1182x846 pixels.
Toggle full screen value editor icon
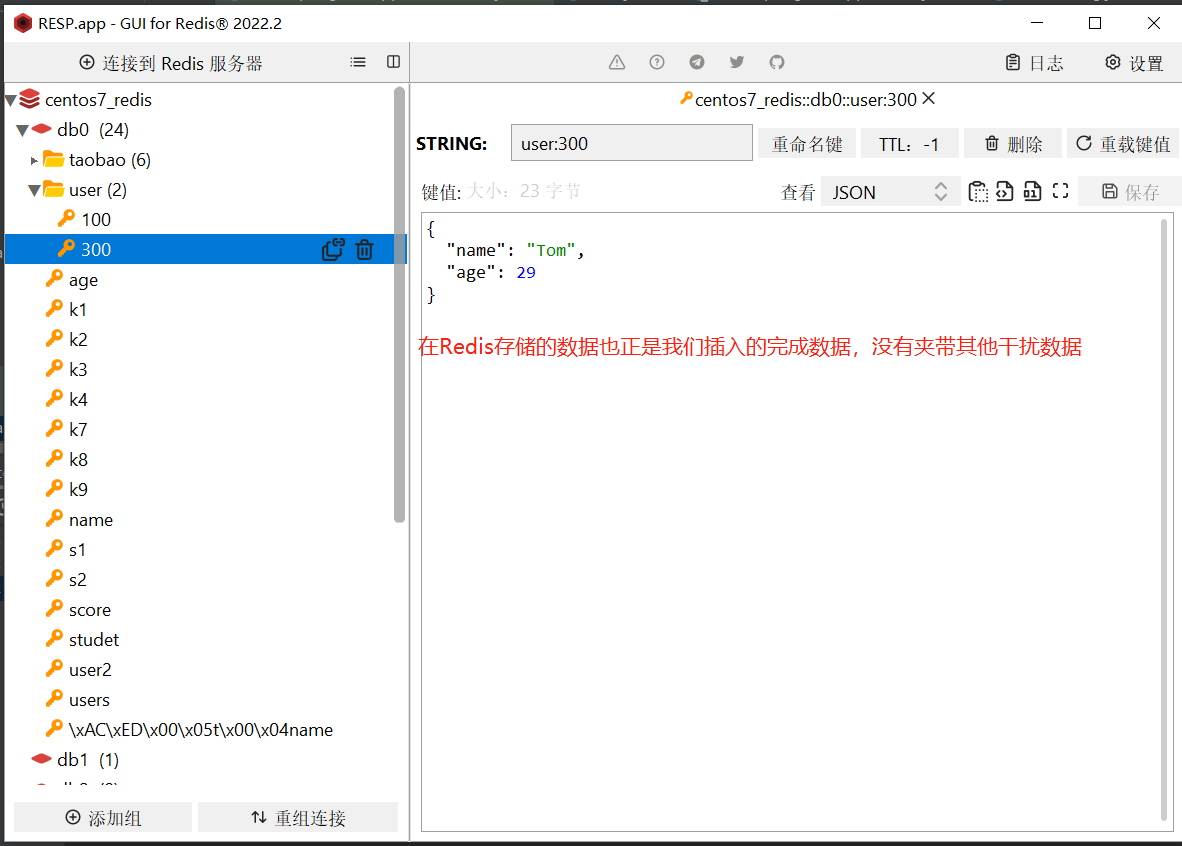tap(1061, 192)
